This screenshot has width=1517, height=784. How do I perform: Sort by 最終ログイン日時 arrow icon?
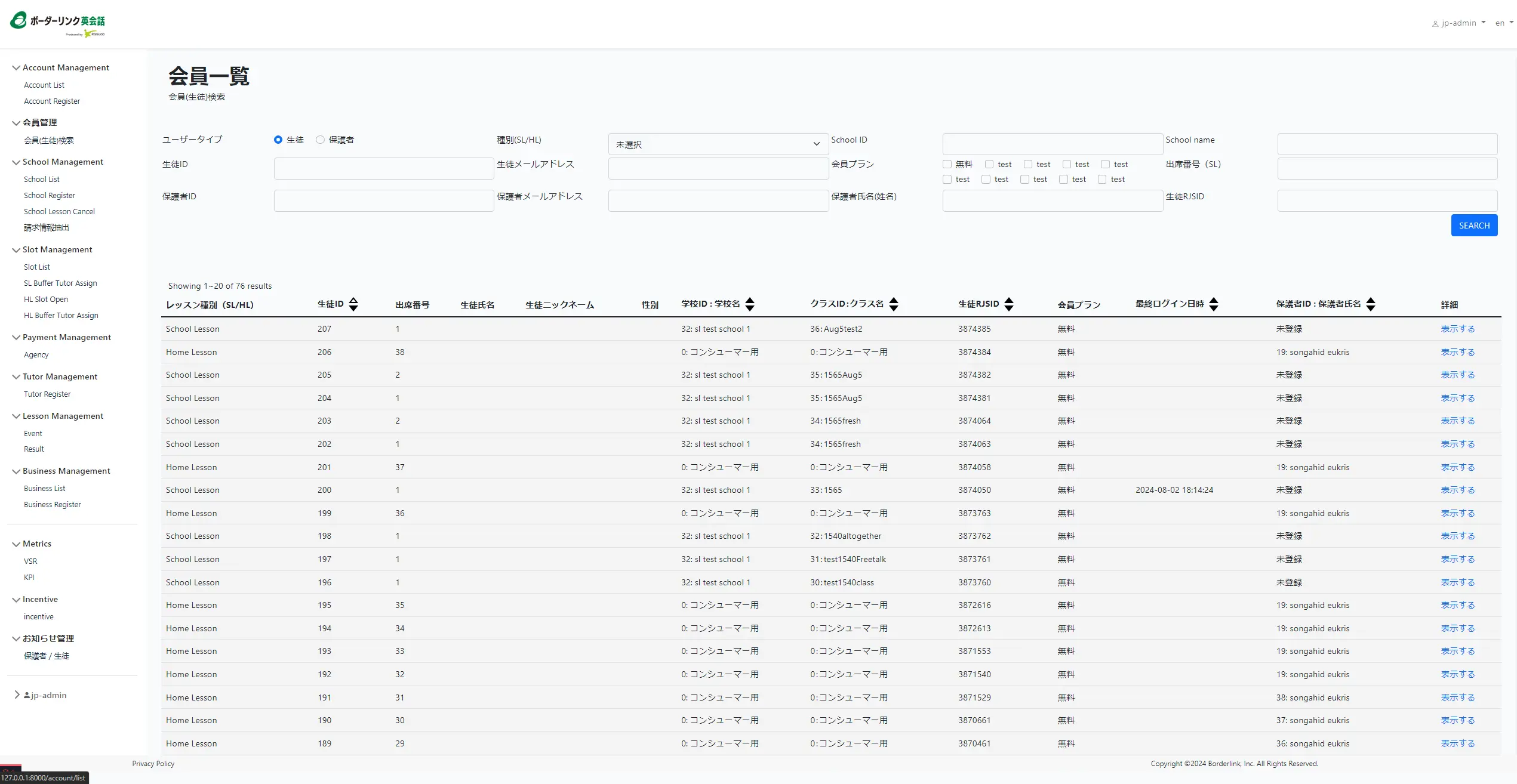click(x=1214, y=304)
